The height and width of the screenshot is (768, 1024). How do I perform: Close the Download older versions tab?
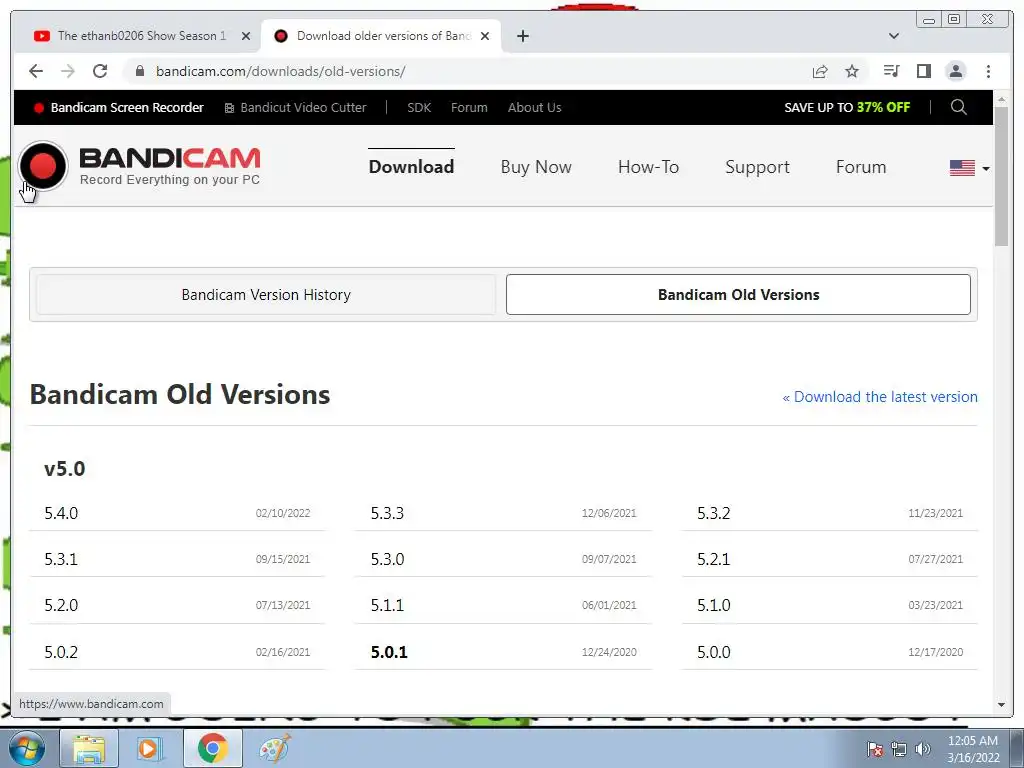485,36
